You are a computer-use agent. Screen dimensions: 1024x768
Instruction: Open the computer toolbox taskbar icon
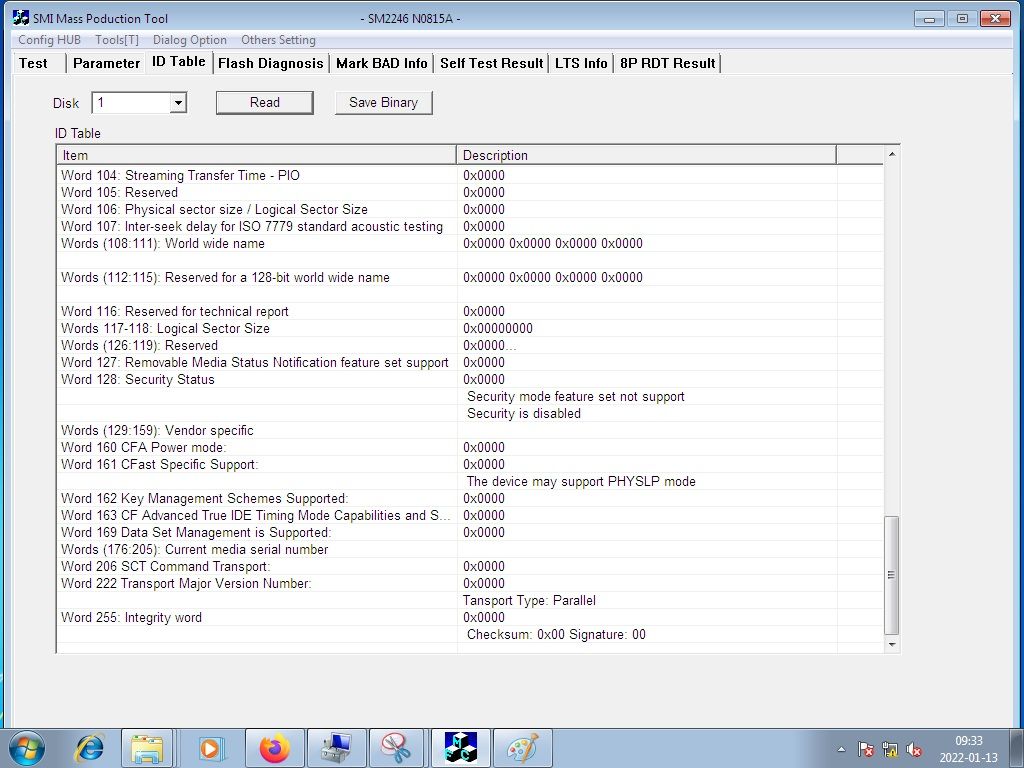pyautogui.click(x=336, y=748)
